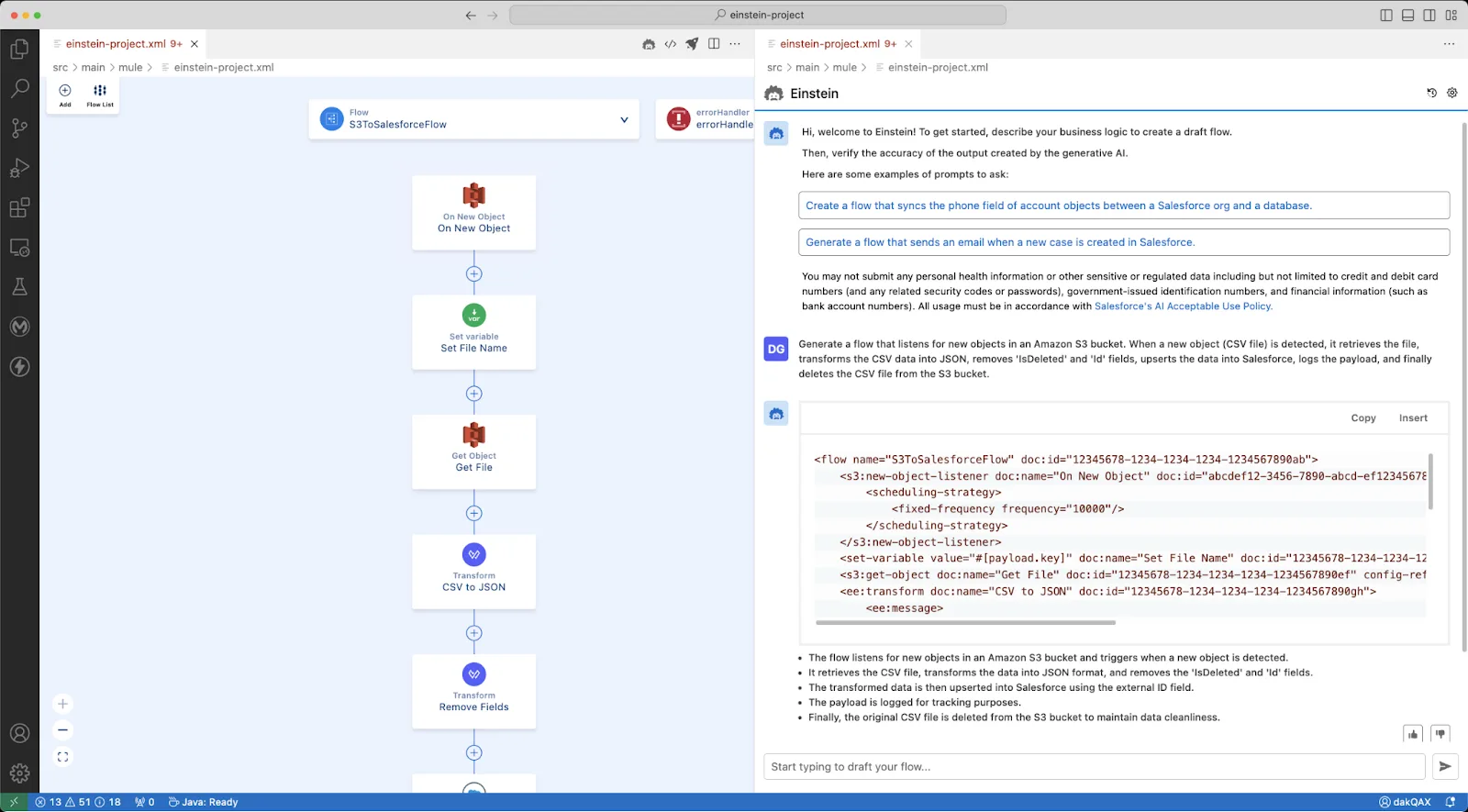Collapse the S3ToSalesforceFlow flow chevron
The image size is (1468, 812).
tap(624, 119)
